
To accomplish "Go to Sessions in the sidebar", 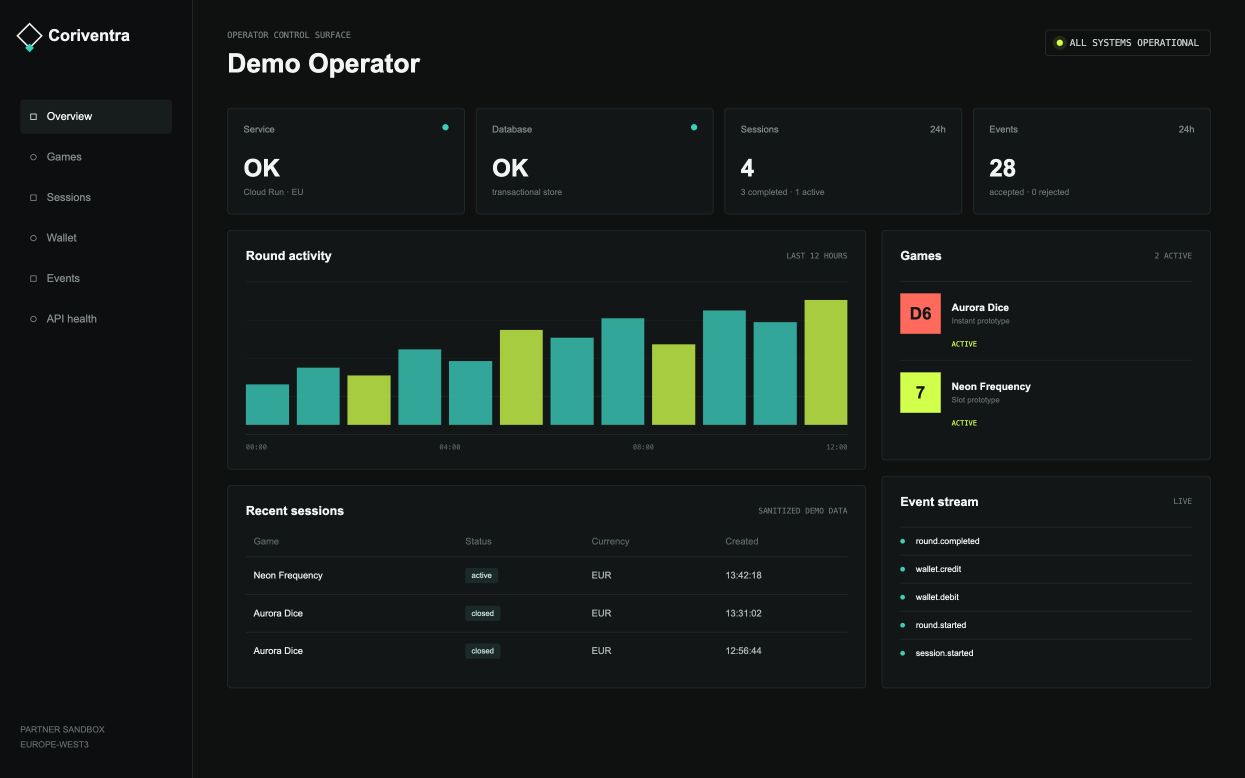I will coord(96,198).
